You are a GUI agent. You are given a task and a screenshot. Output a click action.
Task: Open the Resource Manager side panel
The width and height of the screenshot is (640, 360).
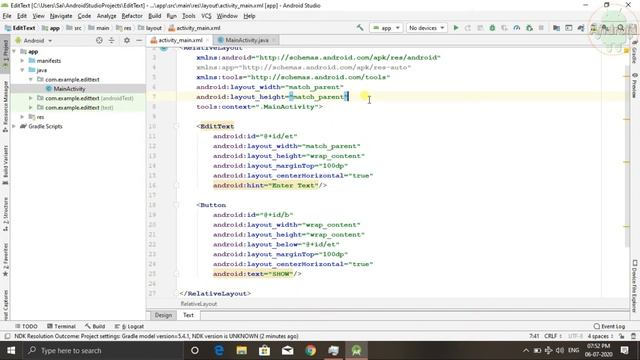pyautogui.click(x=5, y=106)
